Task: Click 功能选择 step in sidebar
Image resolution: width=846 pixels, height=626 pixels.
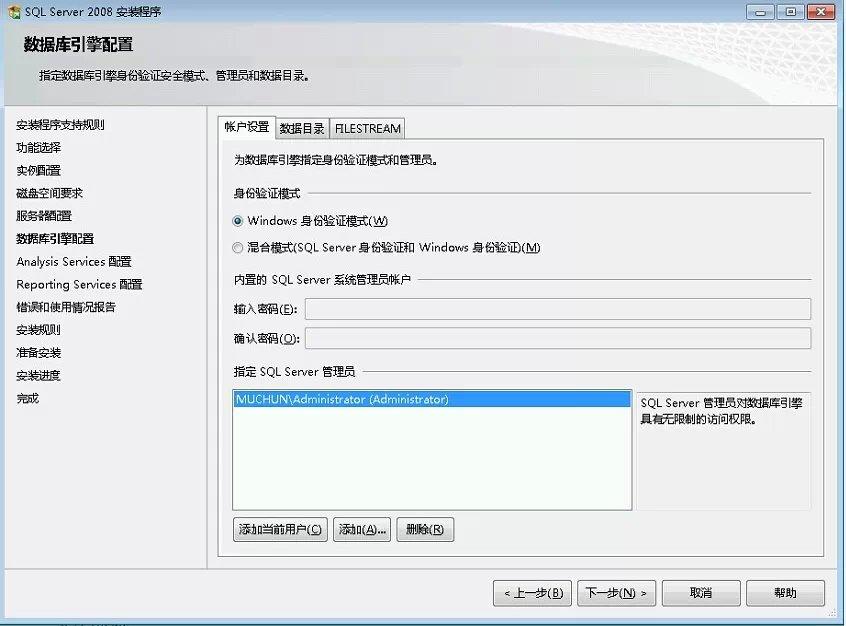Action: (x=38, y=147)
